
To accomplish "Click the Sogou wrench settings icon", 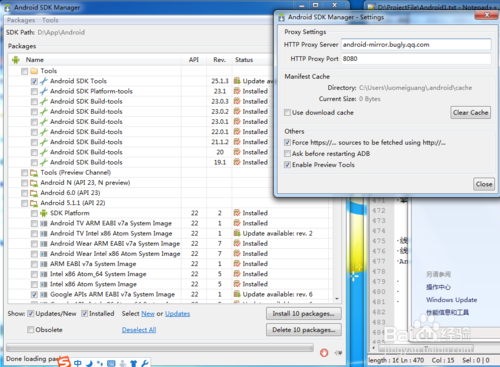I will 145,363.
